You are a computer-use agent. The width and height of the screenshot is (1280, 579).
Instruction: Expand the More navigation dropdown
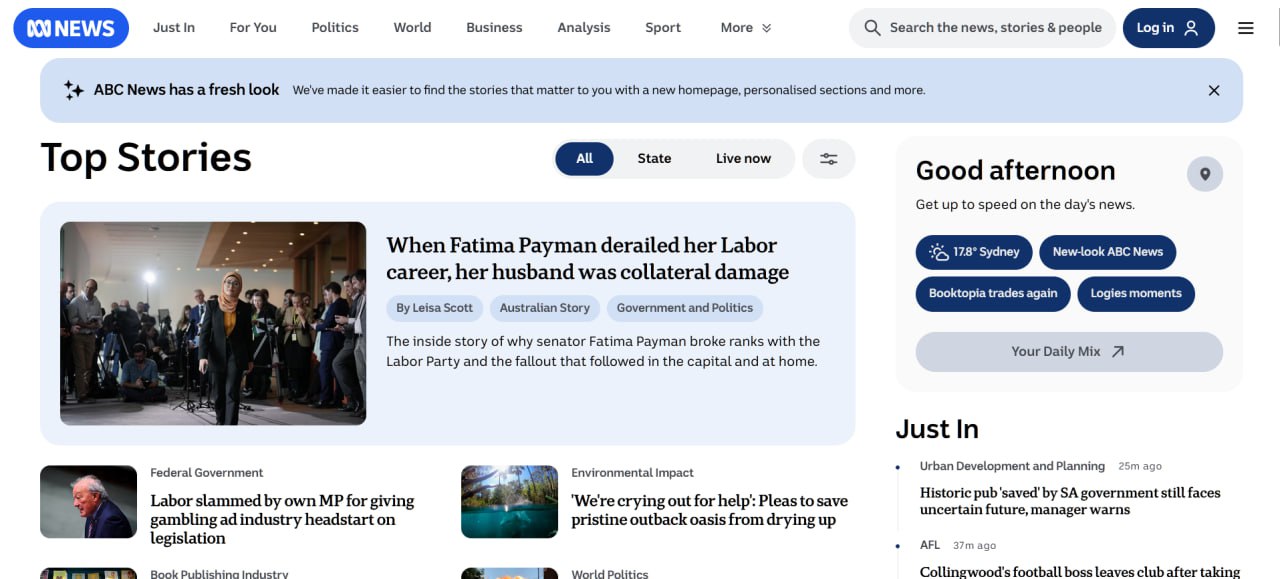pyautogui.click(x=745, y=28)
